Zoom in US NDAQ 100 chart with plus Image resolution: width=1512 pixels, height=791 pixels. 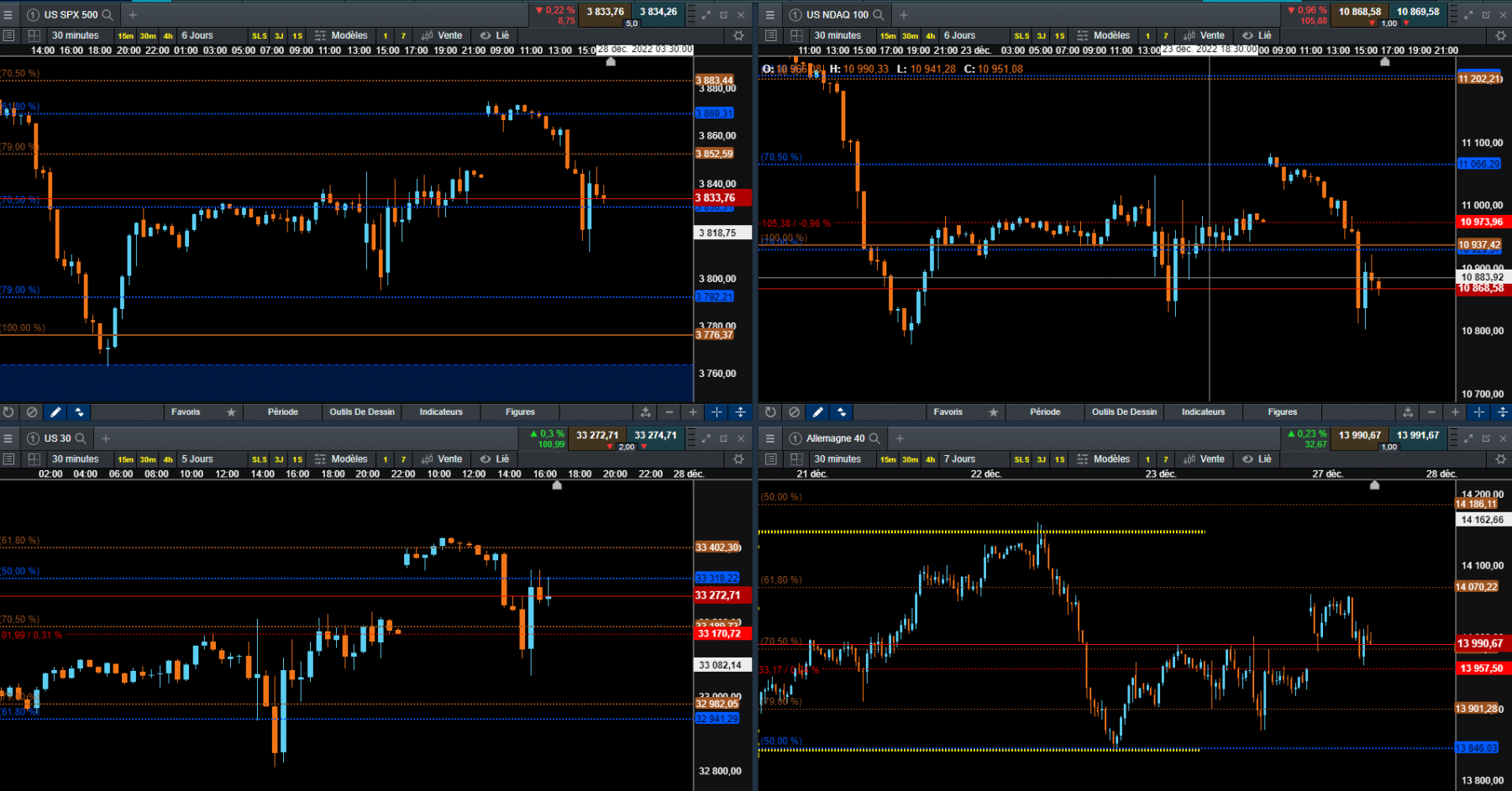pyautogui.click(x=1456, y=412)
